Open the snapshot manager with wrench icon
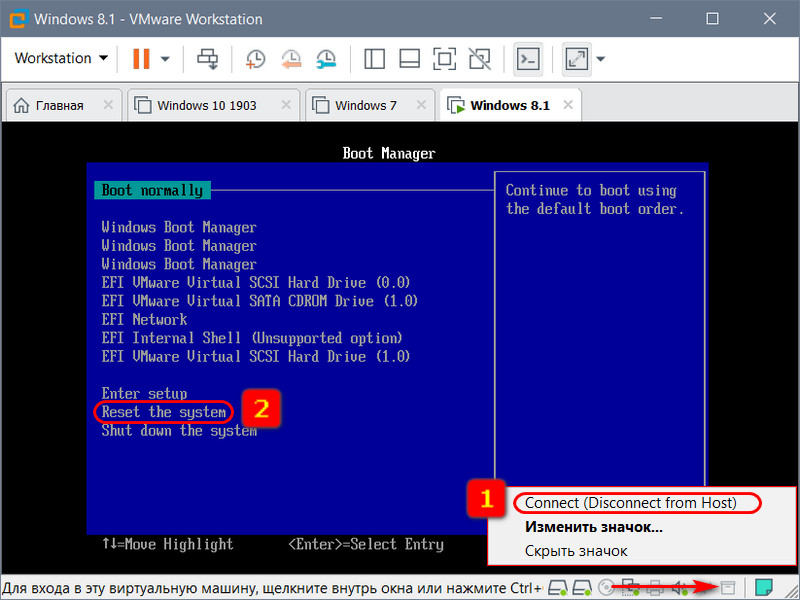Viewport: 800px width, 600px height. [327, 59]
